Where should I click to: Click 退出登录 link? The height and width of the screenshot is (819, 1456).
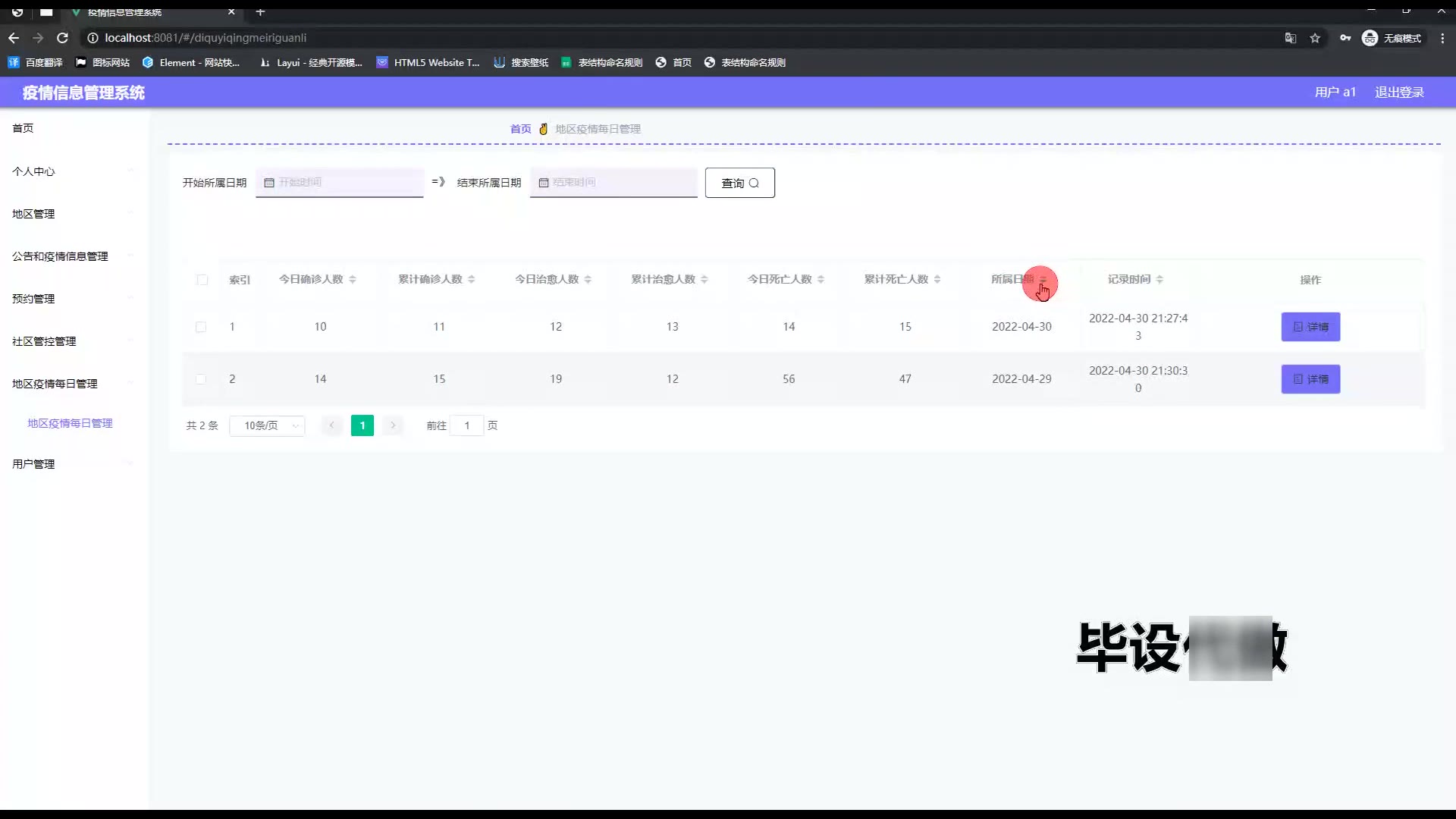click(1399, 92)
